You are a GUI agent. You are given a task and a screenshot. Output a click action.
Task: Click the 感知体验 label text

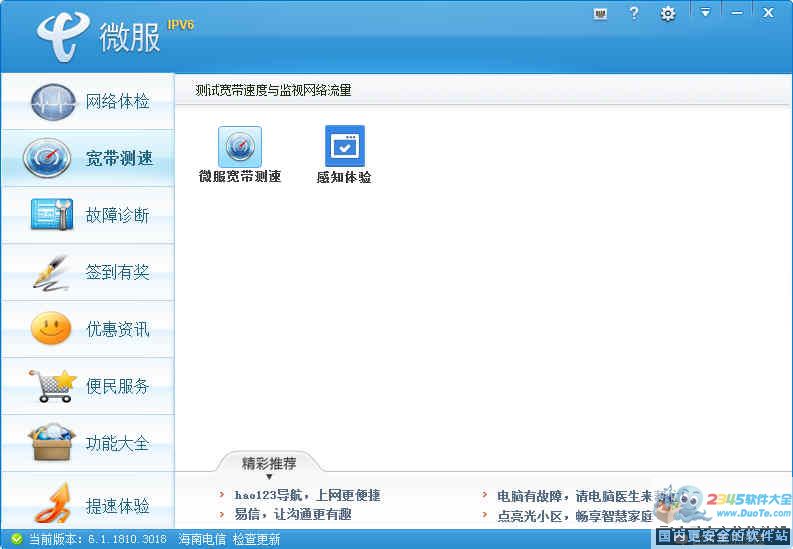pyautogui.click(x=344, y=177)
